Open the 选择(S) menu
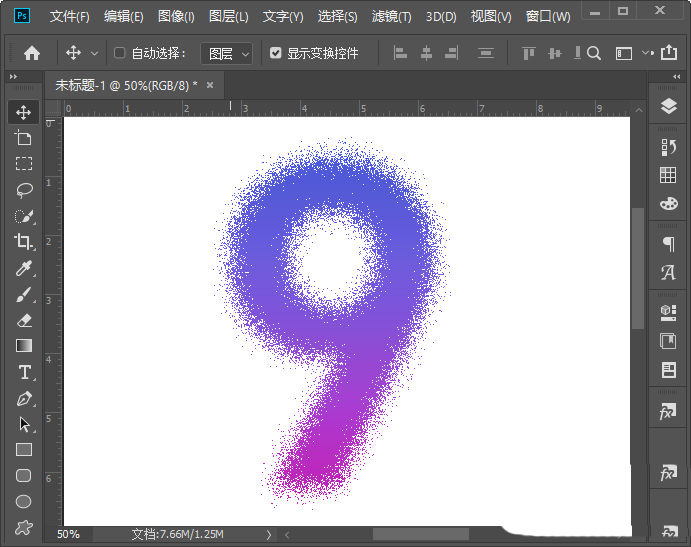Image resolution: width=691 pixels, height=547 pixels. [337, 17]
